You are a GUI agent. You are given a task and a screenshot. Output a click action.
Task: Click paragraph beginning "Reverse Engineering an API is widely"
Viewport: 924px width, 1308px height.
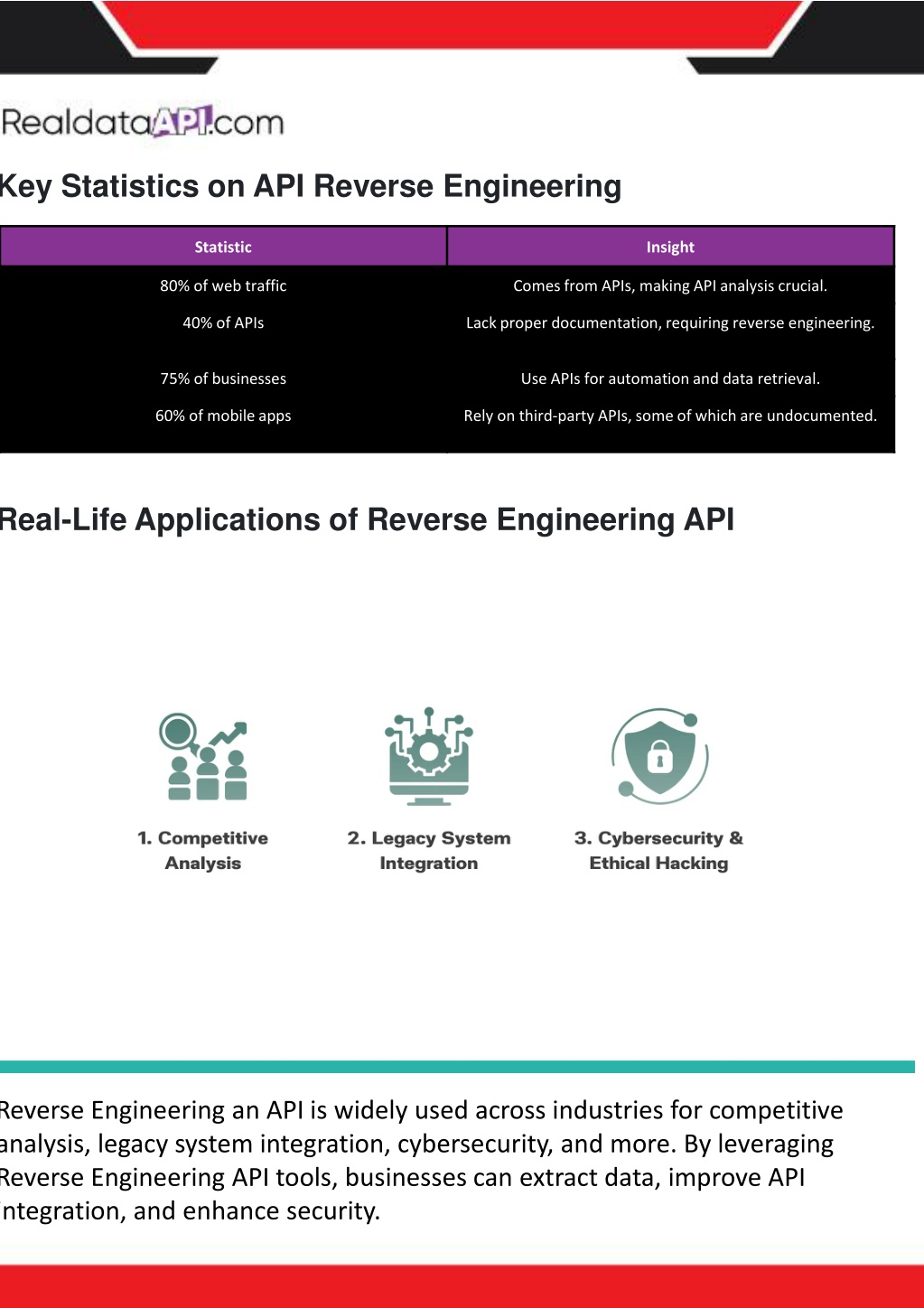point(421,1160)
